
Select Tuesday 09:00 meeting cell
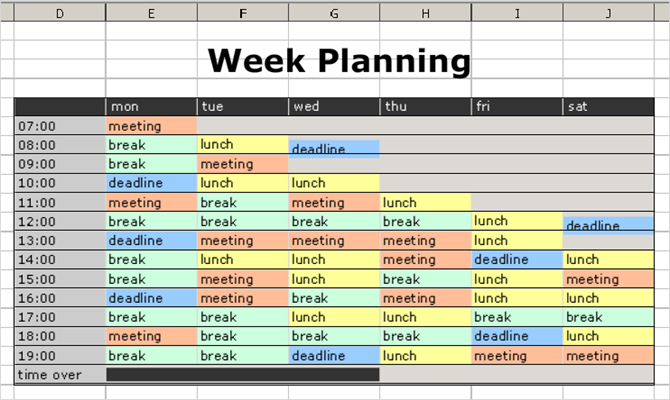[x=243, y=164]
